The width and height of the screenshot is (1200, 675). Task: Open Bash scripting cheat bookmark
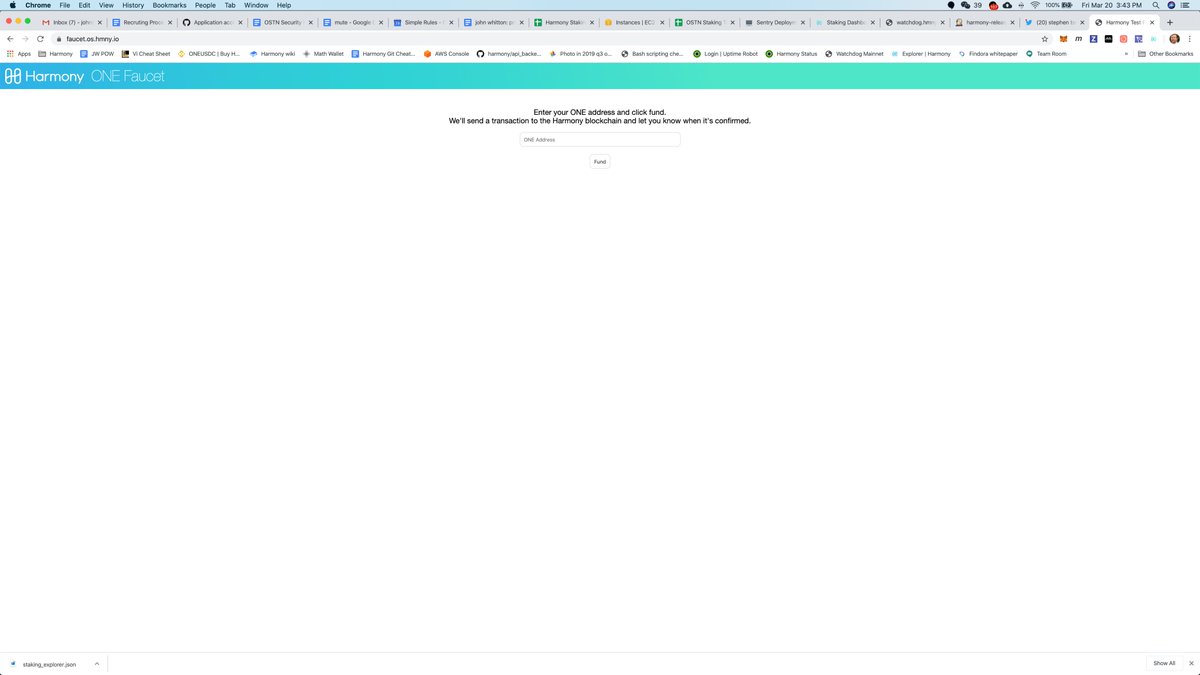pyautogui.click(x=653, y=53)
